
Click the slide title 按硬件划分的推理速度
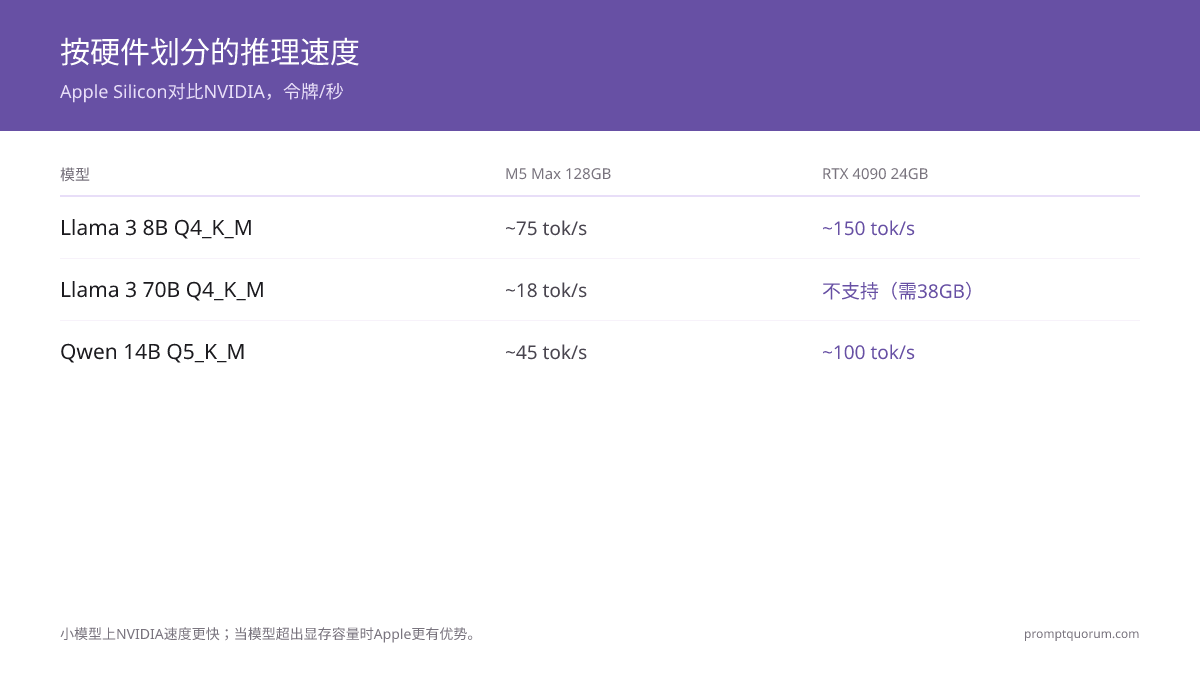point(210,52)
